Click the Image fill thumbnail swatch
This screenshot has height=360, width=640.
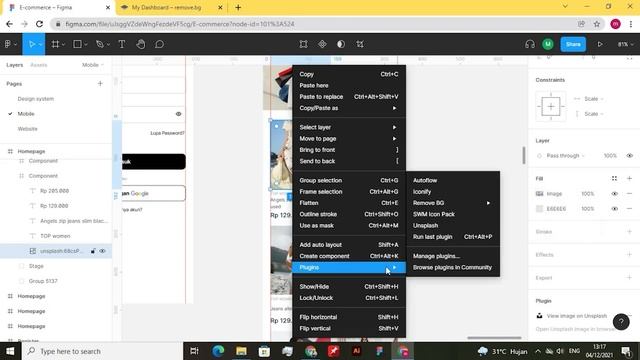coord(539,193)
